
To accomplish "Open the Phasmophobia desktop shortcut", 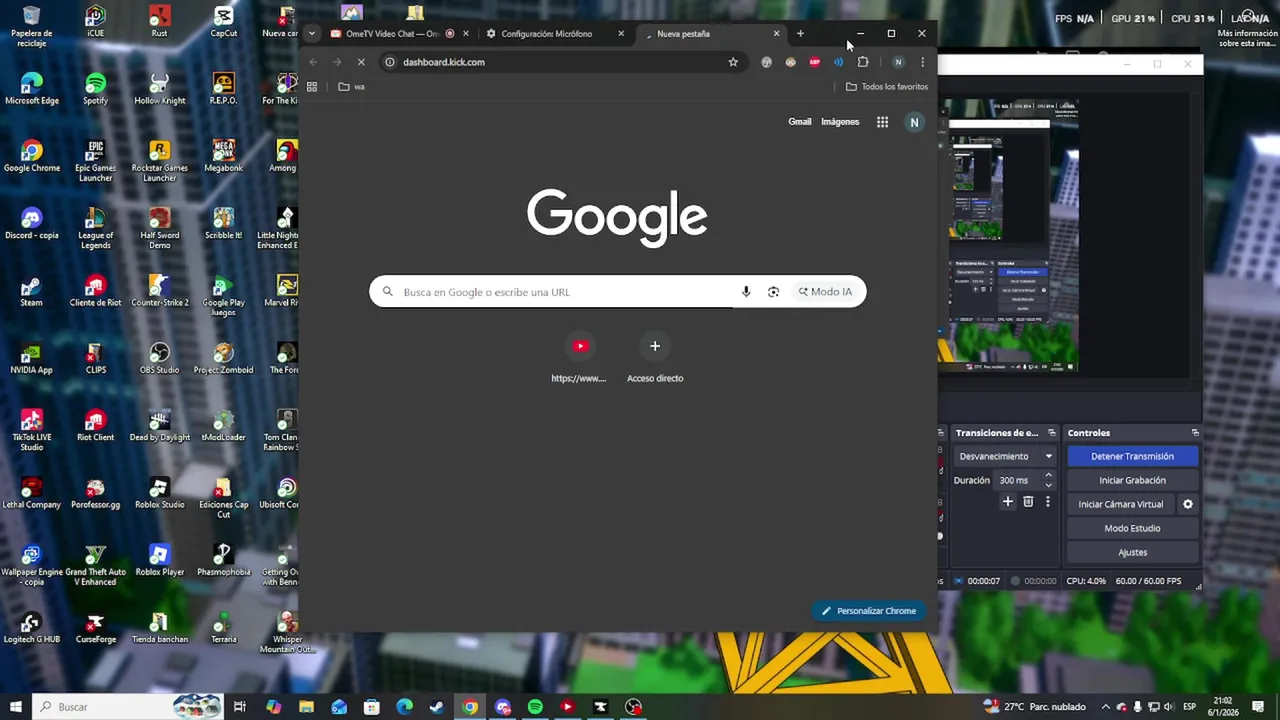I will coord(223,560).
